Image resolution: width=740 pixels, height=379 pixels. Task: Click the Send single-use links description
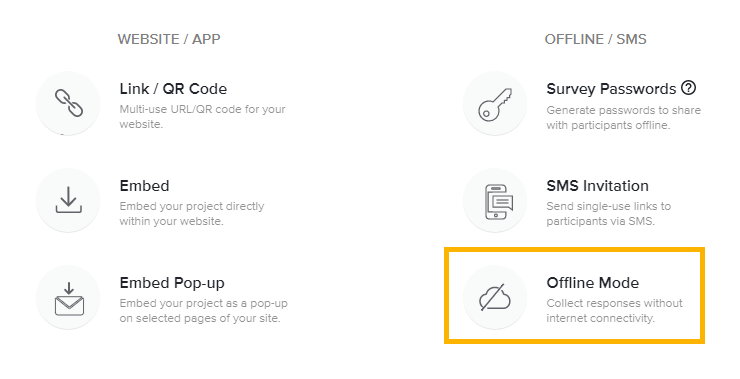[609, 213]
